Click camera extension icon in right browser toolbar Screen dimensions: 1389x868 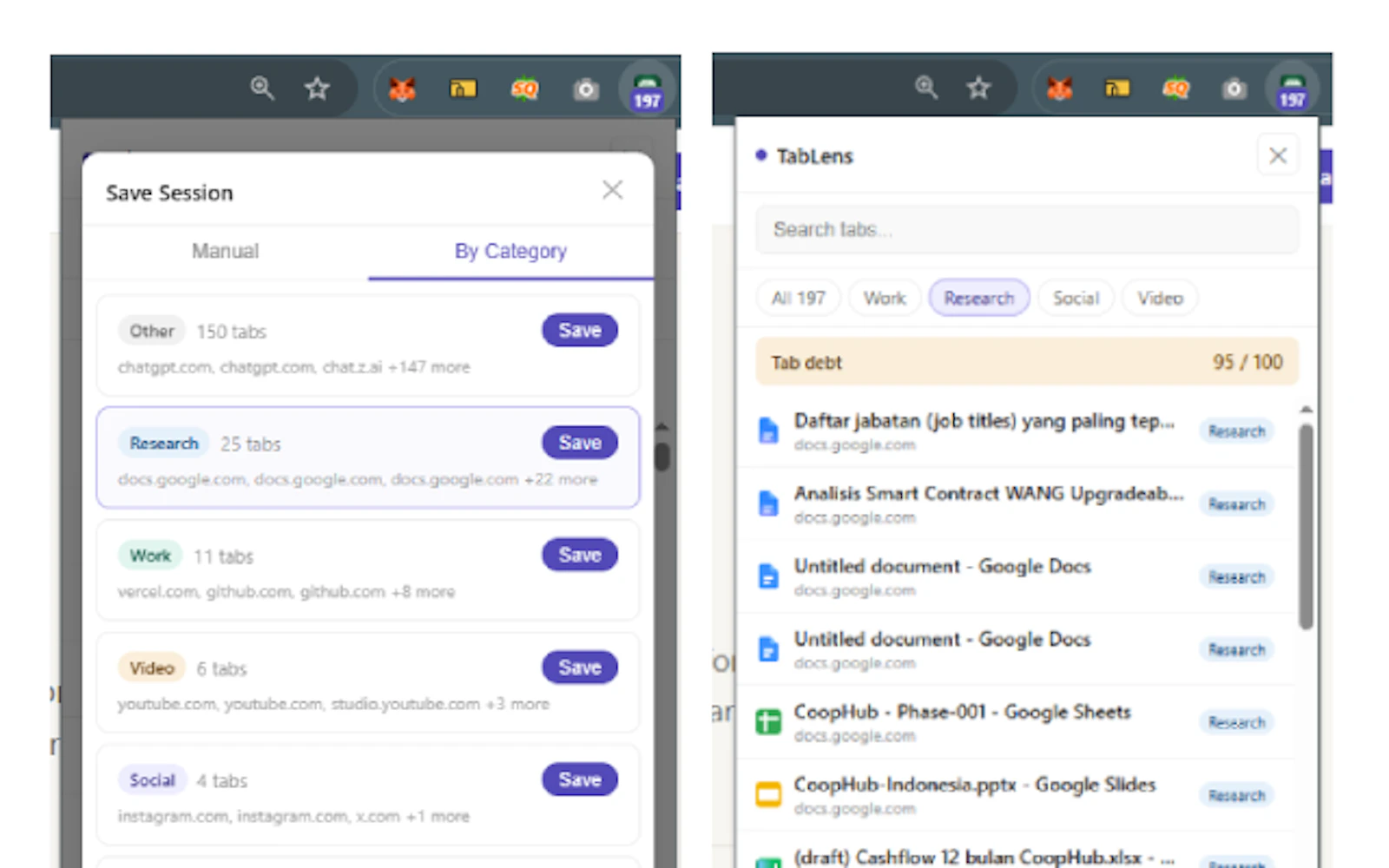1234,89
